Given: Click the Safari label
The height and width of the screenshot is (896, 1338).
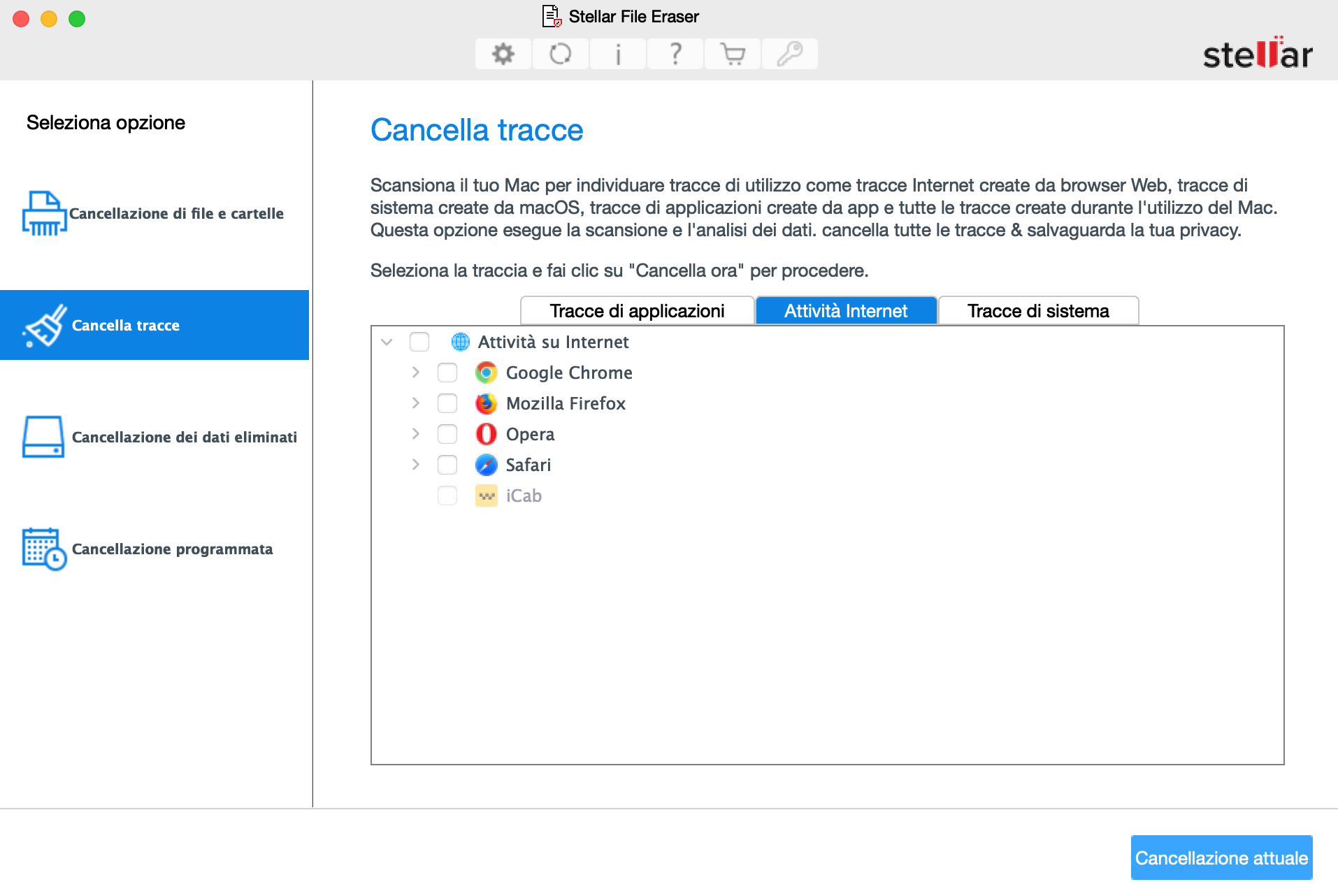Looking at the screenshot, I should (528, 465).
